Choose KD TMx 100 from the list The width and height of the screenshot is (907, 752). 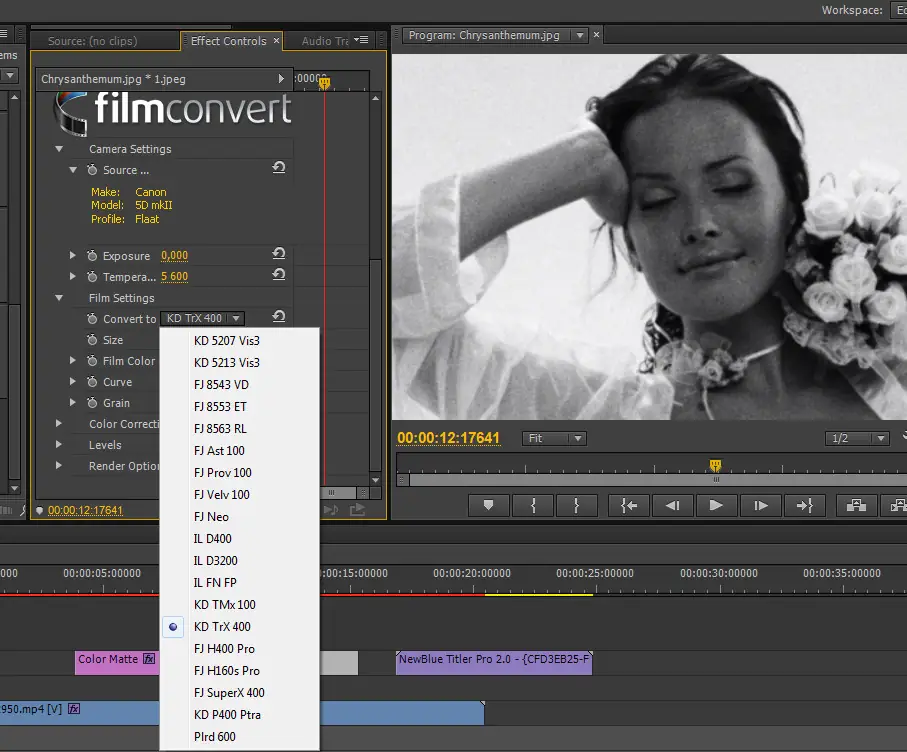coord(224,604)
